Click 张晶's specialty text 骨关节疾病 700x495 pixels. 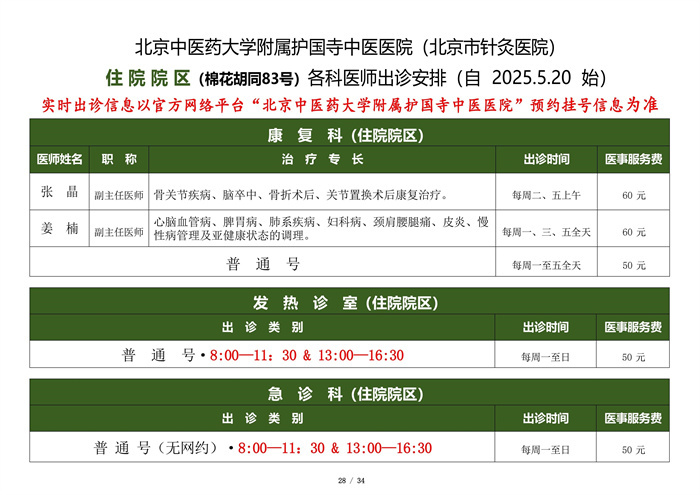point(182,195)
